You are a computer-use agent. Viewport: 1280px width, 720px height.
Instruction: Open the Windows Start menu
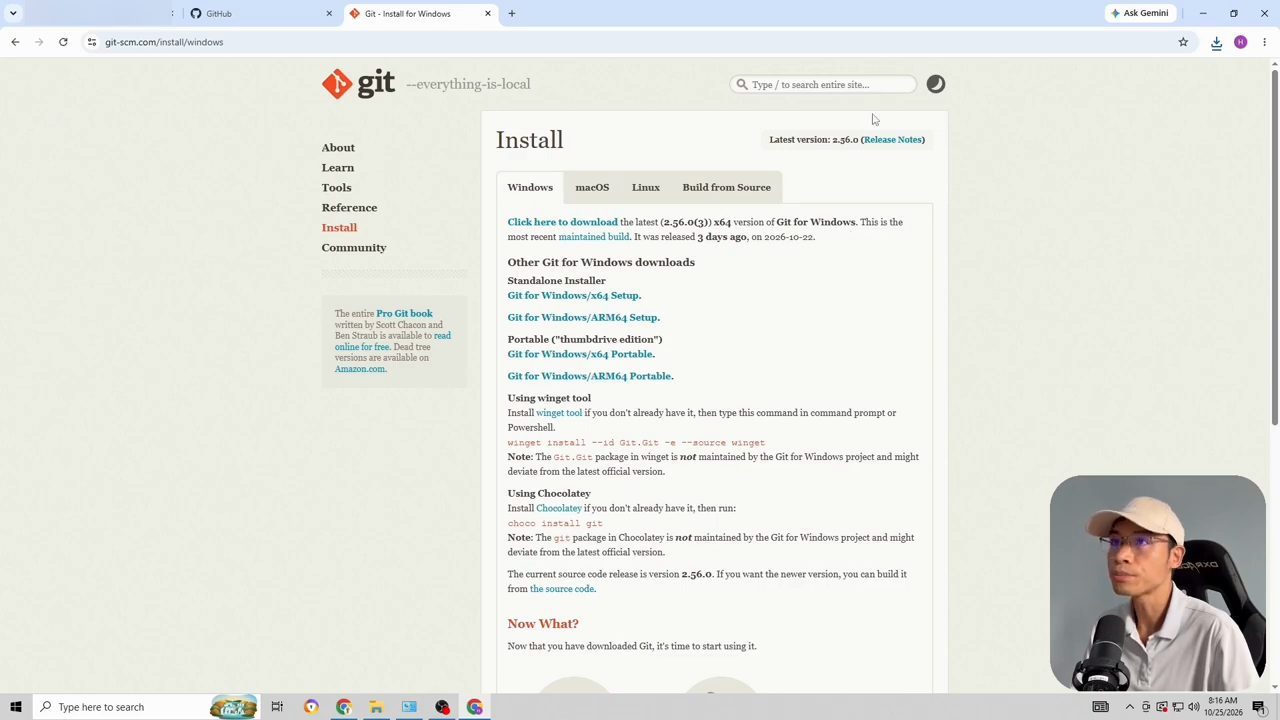click(x=16, y=707)
